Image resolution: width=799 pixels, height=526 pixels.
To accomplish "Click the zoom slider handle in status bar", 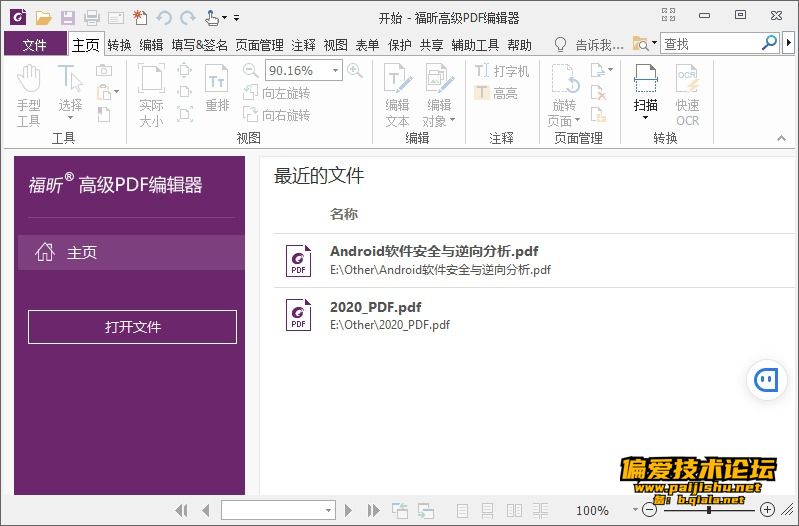I will [708, 510].
